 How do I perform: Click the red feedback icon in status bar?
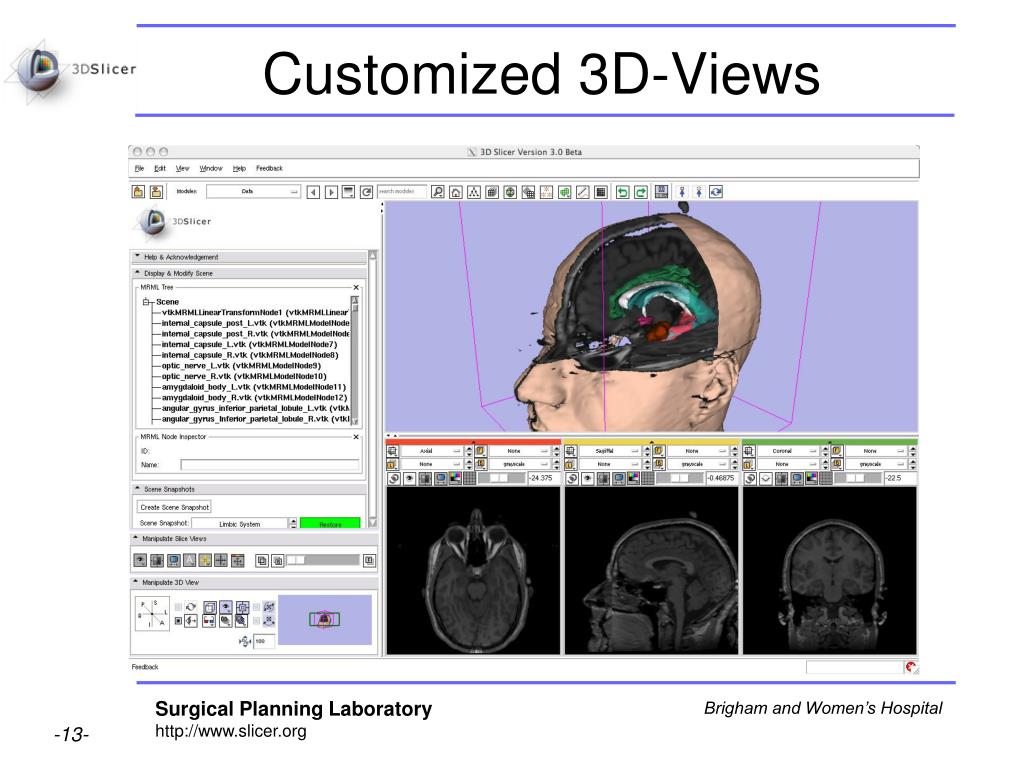(910, 667)
